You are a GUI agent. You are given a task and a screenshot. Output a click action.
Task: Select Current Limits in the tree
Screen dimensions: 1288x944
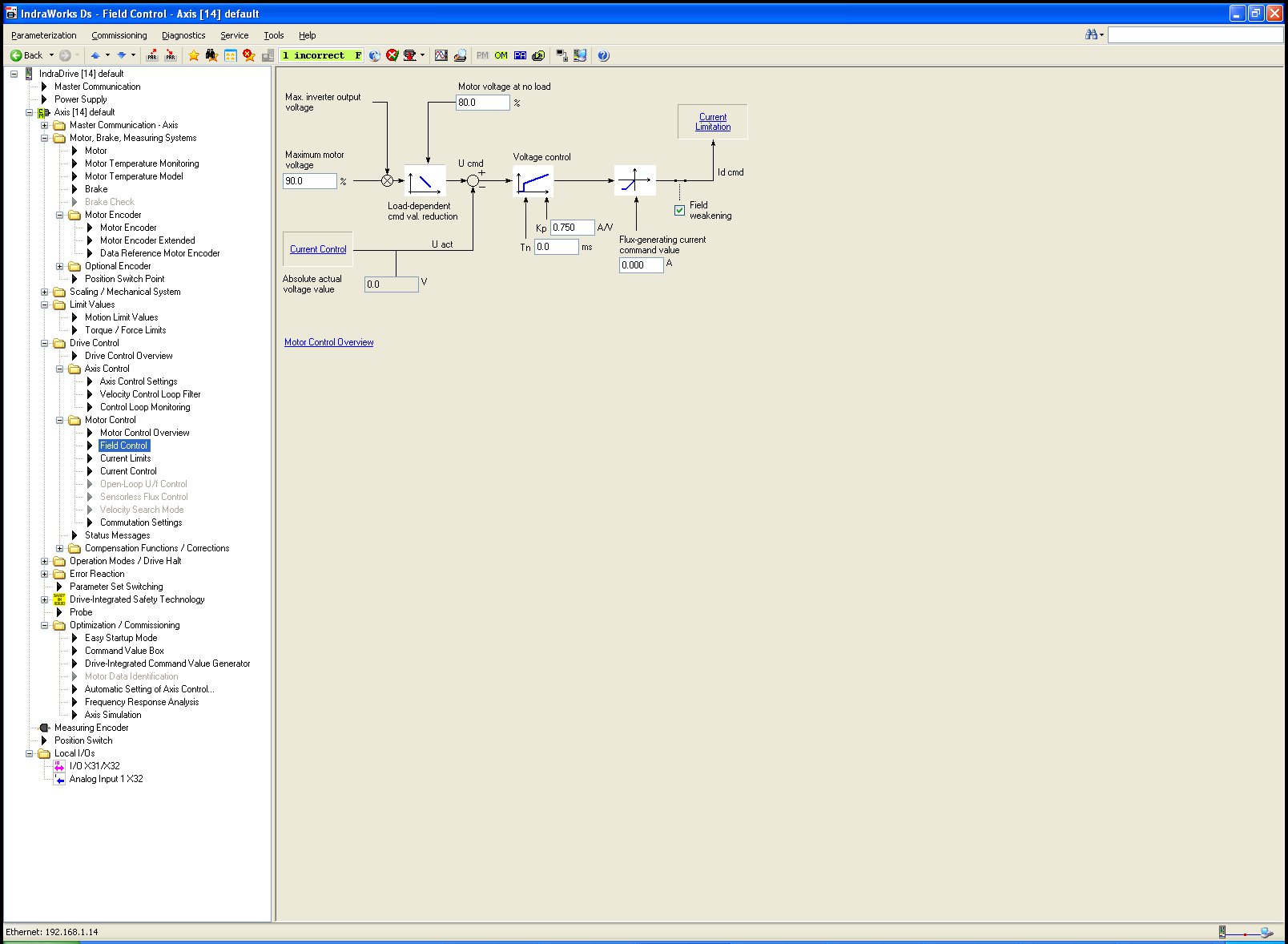tap(125, 458)
